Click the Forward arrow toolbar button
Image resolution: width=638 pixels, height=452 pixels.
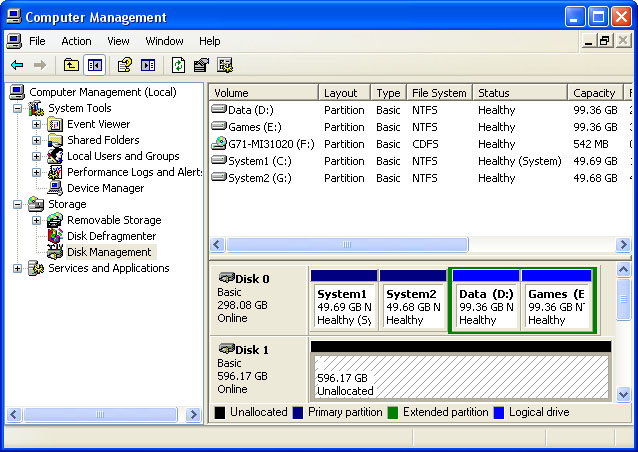point(39,65)
